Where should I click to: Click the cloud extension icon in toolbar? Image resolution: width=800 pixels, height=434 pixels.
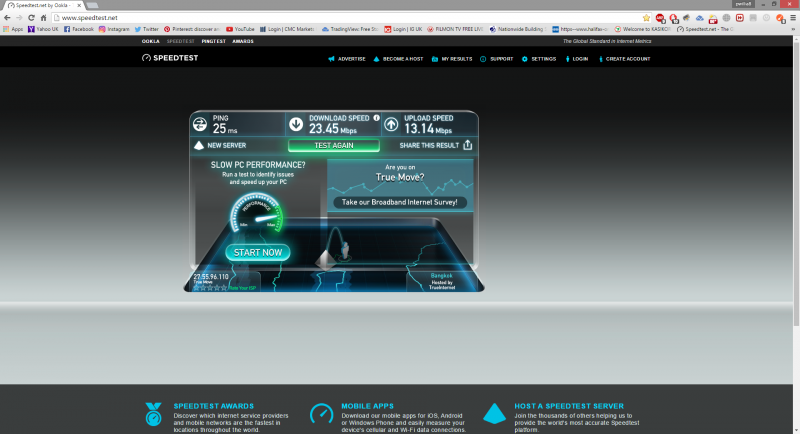pos(699,18)
